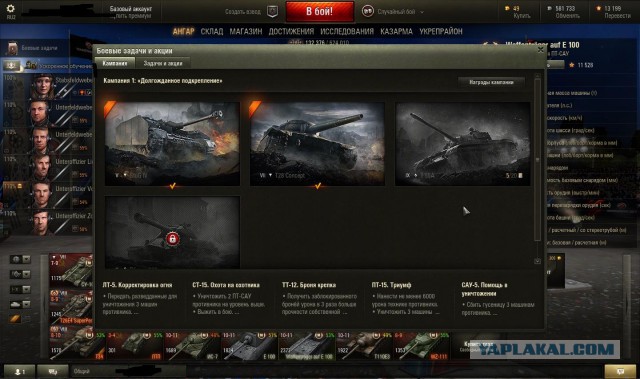Open the УКРЕПРАЙОН menu
This screenshot has height=379, width=640.
point(441,31)
